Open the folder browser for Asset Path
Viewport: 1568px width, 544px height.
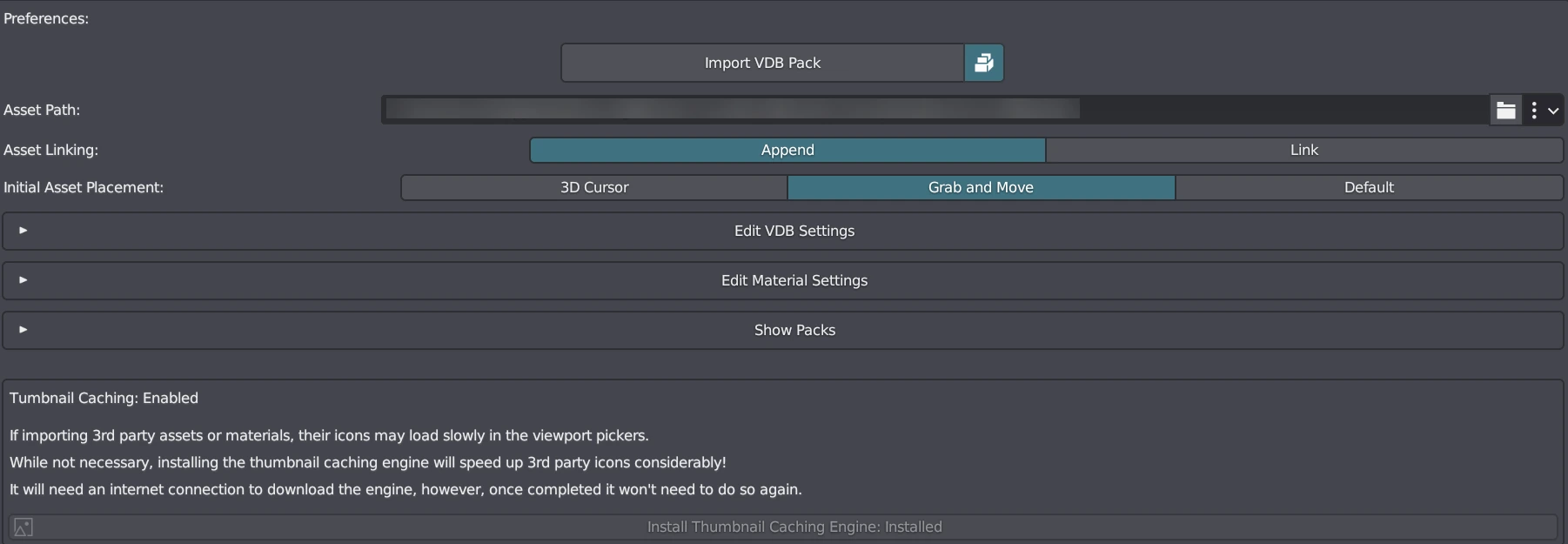1505,111
